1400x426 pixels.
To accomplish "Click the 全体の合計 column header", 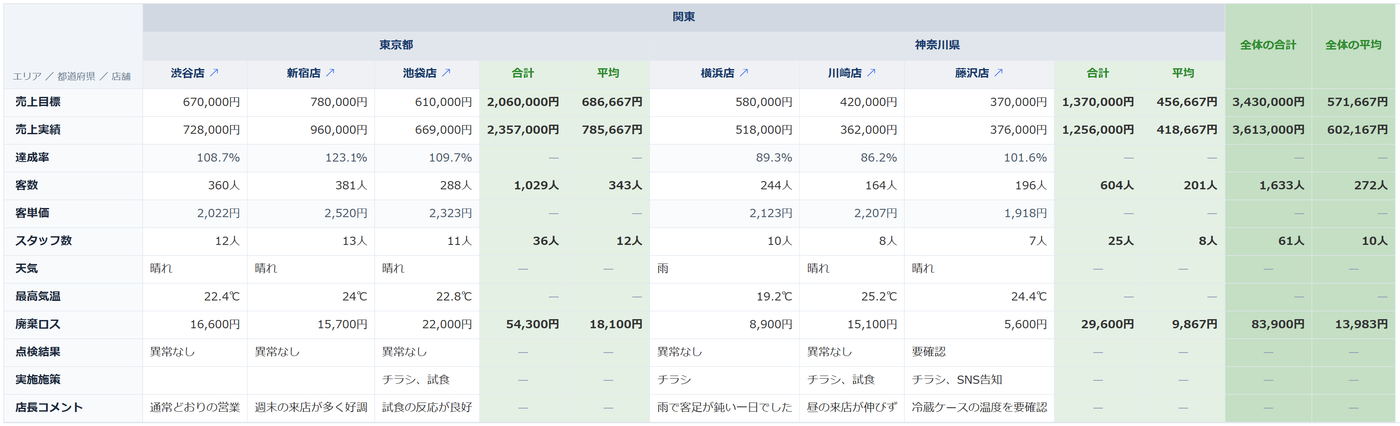I will pos(1269,46).
